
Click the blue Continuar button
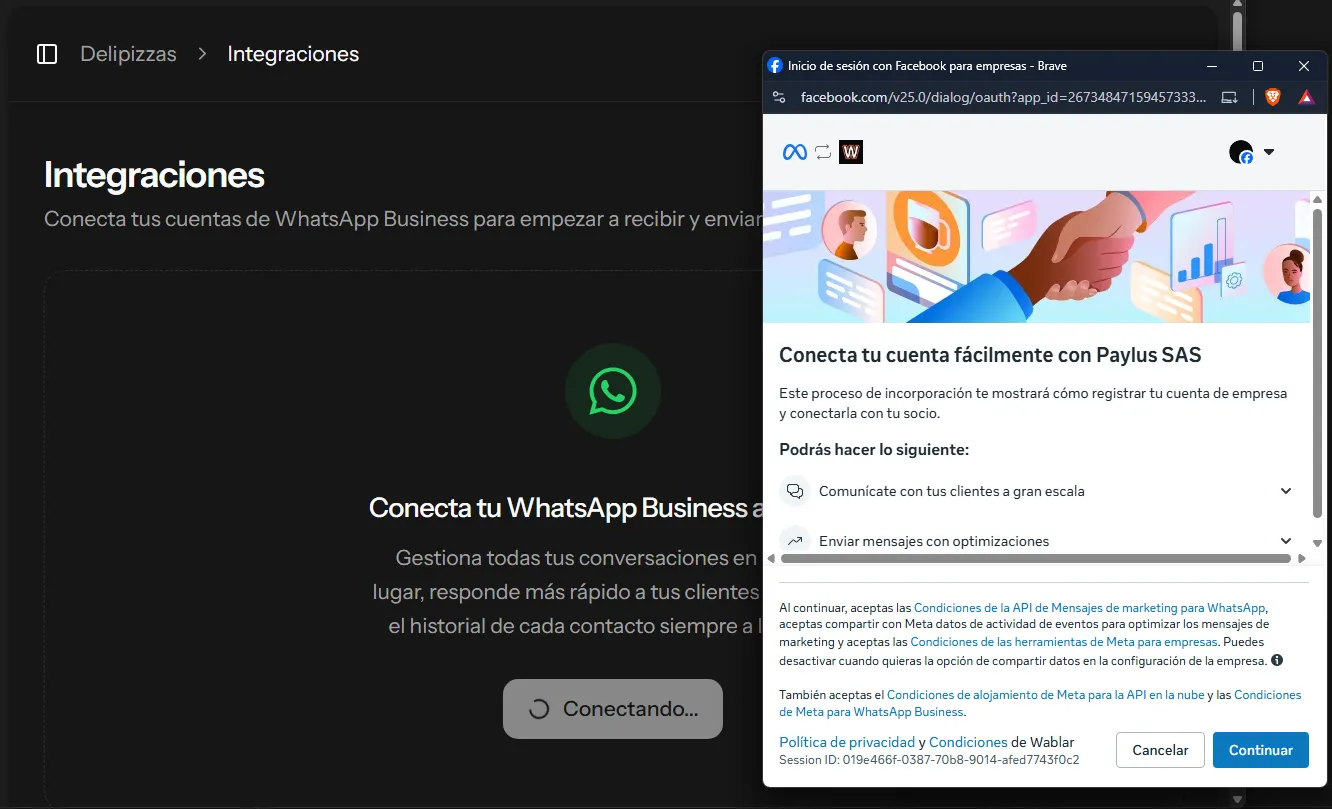coord(1261,750)
